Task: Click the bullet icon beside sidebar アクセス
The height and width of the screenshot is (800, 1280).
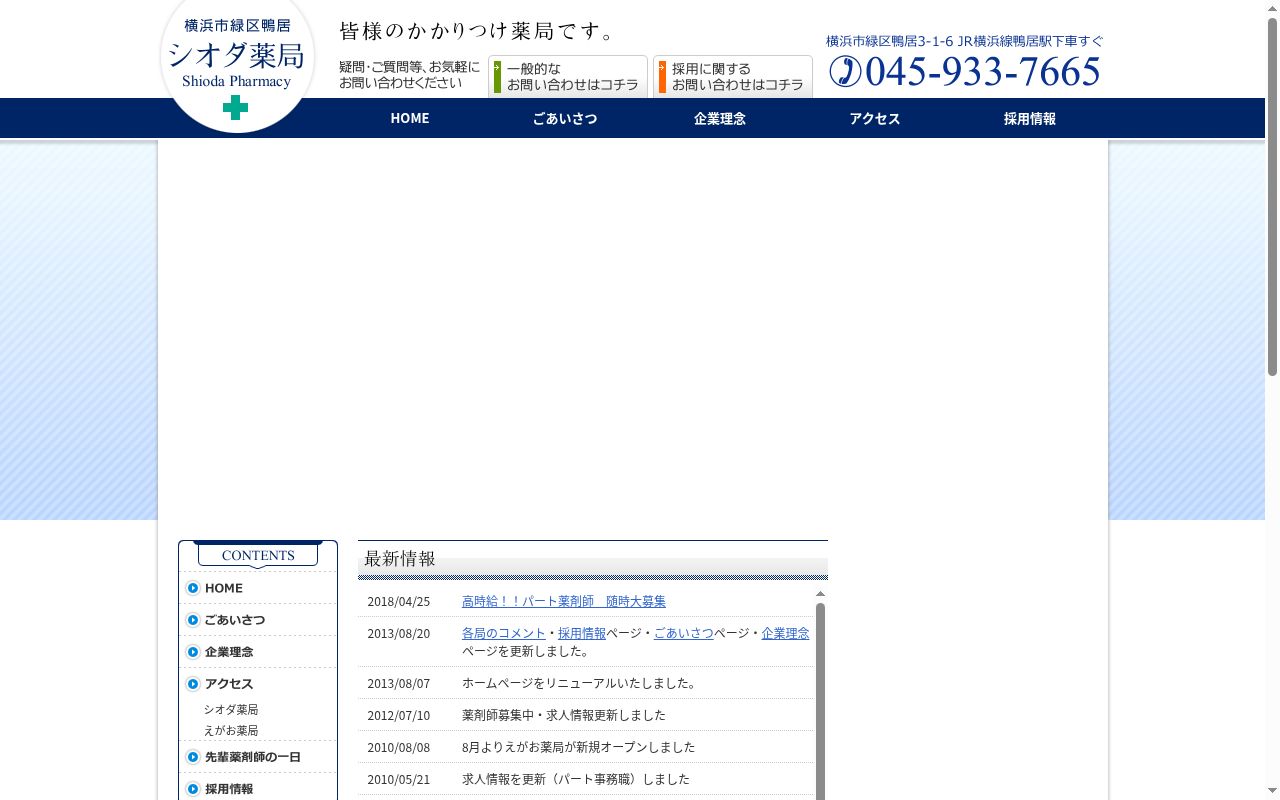Action: pos(193,684)
